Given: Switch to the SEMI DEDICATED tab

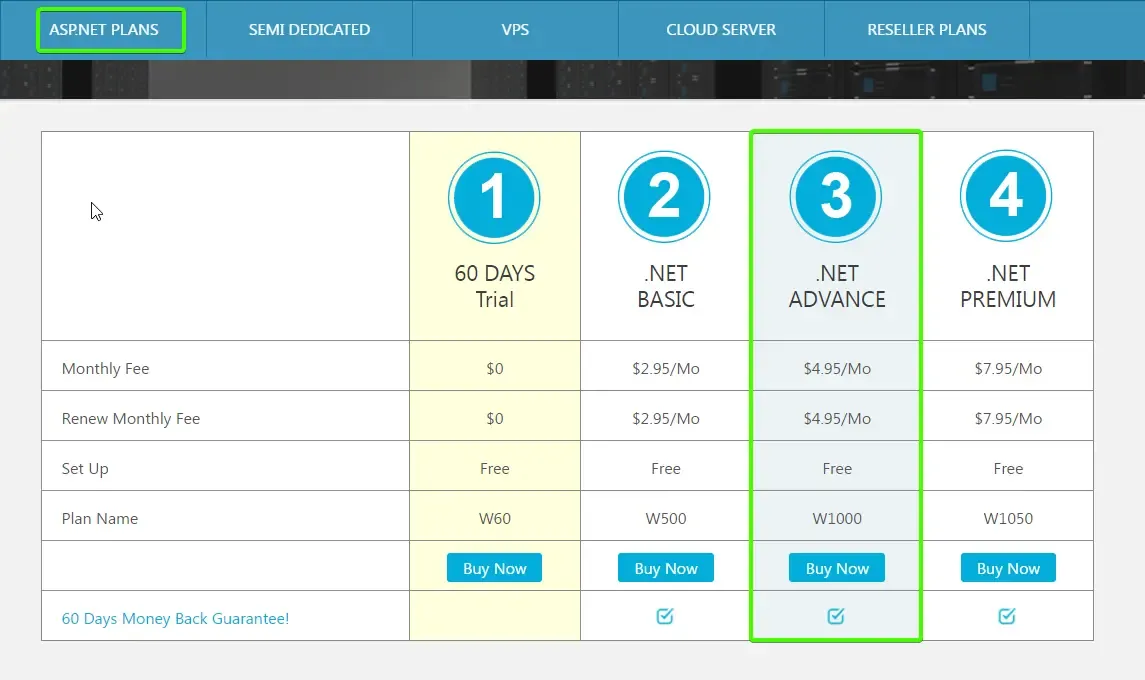Looking at the screenshot, I should tap(309, 29).
